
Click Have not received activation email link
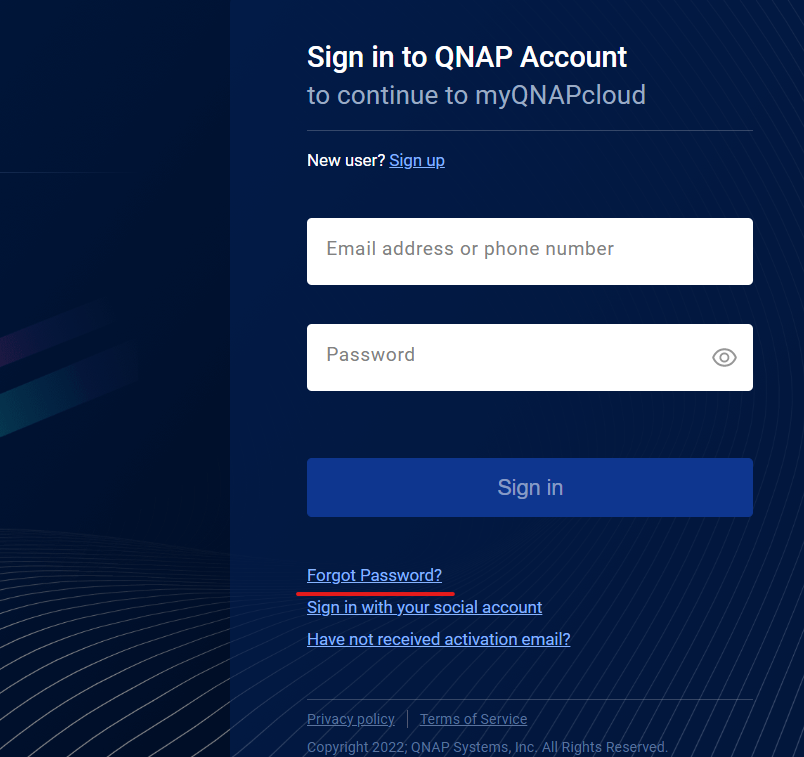pos(438,639)
